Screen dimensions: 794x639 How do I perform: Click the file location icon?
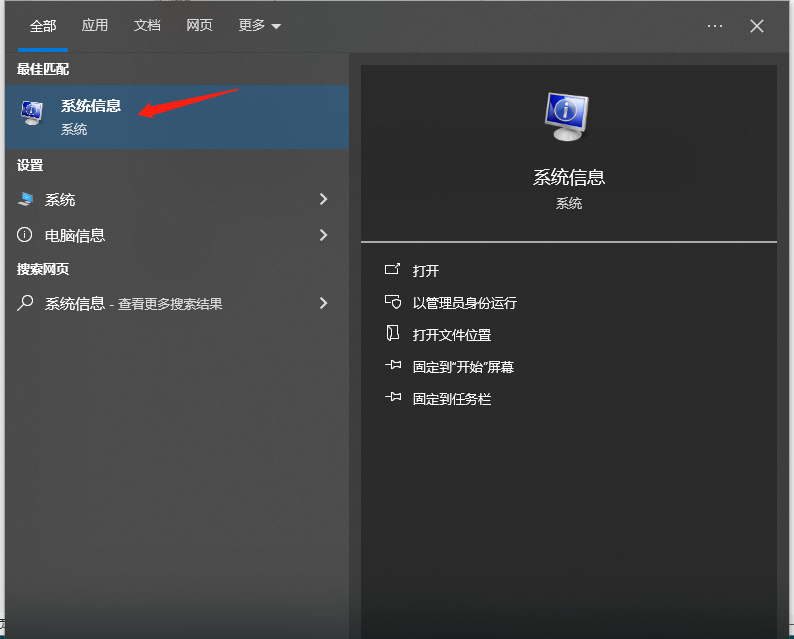392,333
